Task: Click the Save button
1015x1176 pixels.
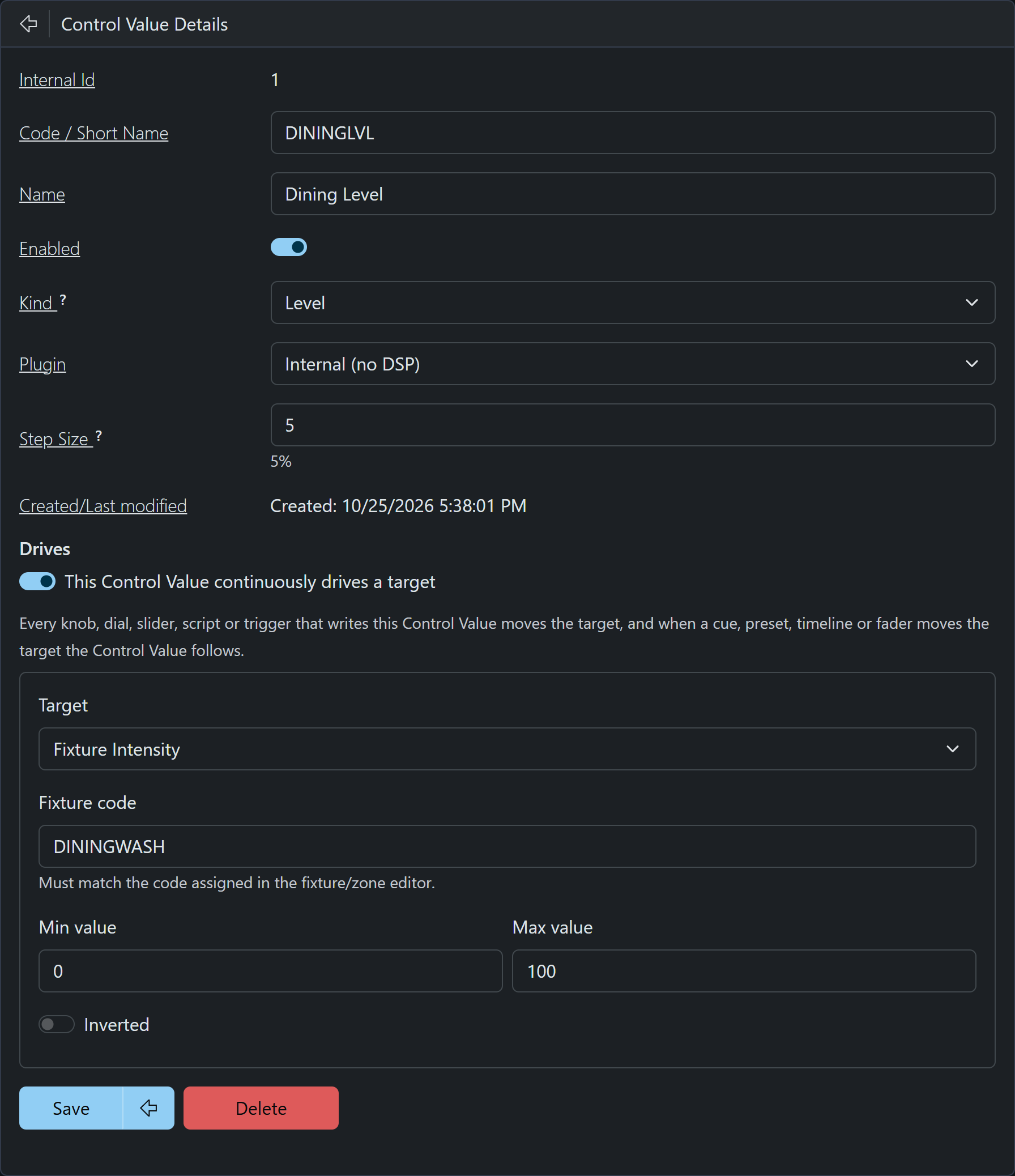Action: 71,1107
